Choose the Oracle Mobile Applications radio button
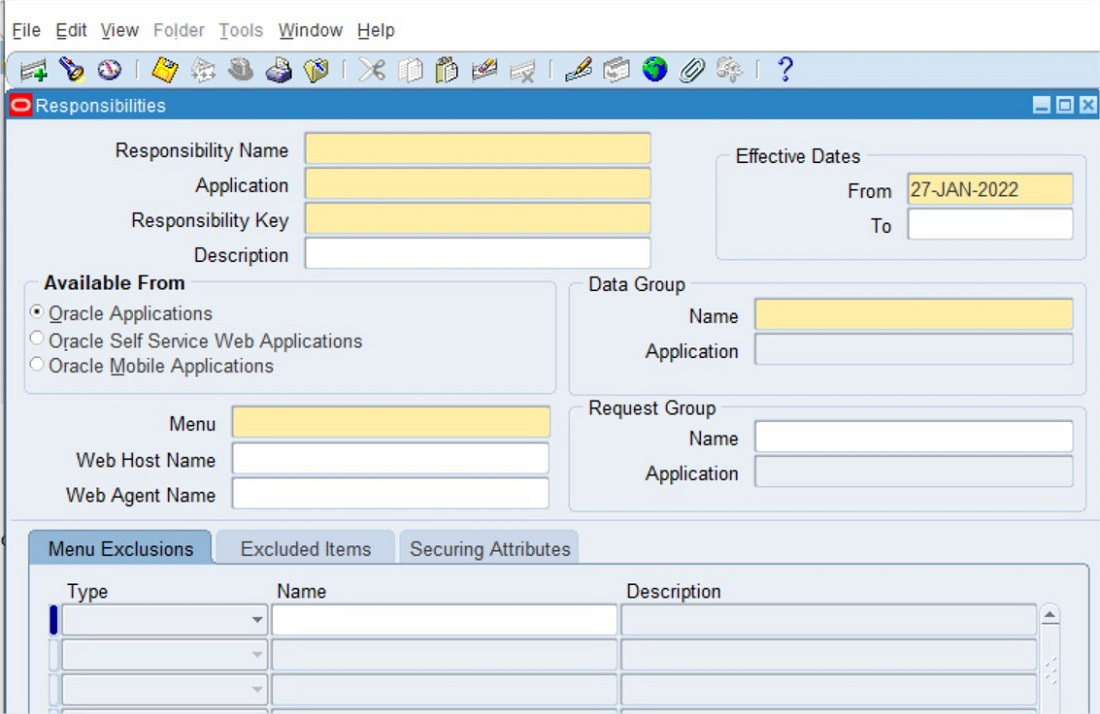The height and width of the screenshot is (714, 1100). [38, 366]
